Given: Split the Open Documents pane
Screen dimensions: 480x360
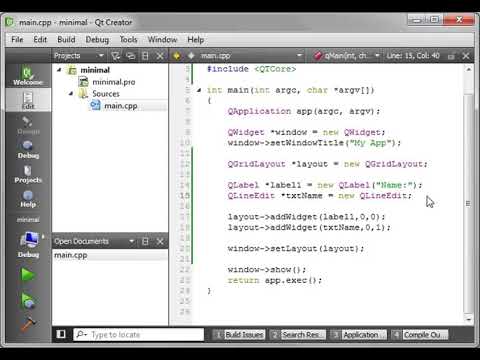Looking at the screenshot, I should [145, 241].
